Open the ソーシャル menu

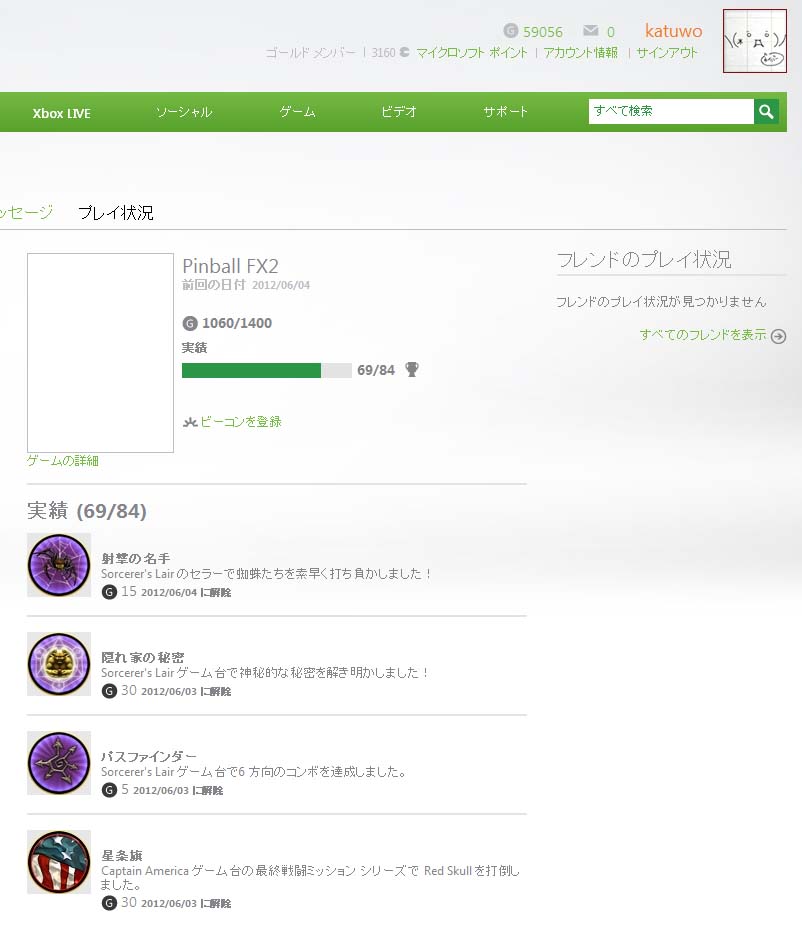point(184,112)
